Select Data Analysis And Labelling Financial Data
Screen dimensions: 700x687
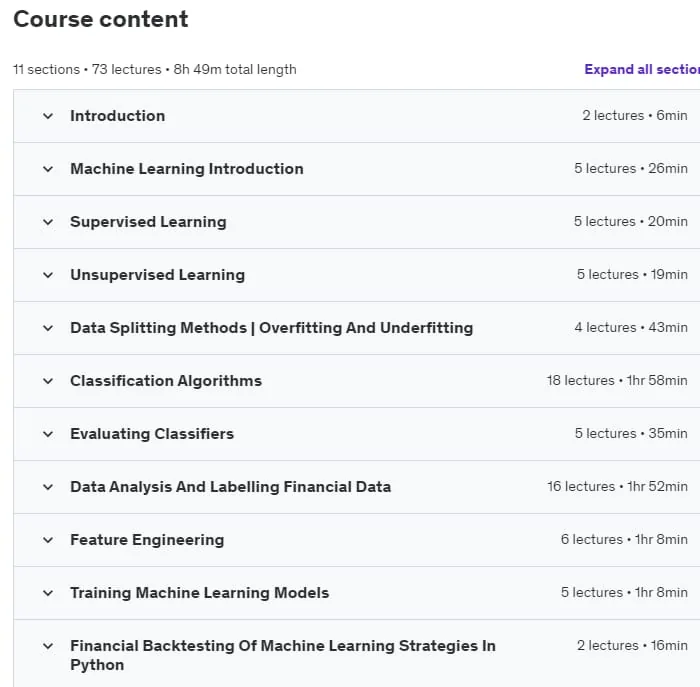point(230,487)
